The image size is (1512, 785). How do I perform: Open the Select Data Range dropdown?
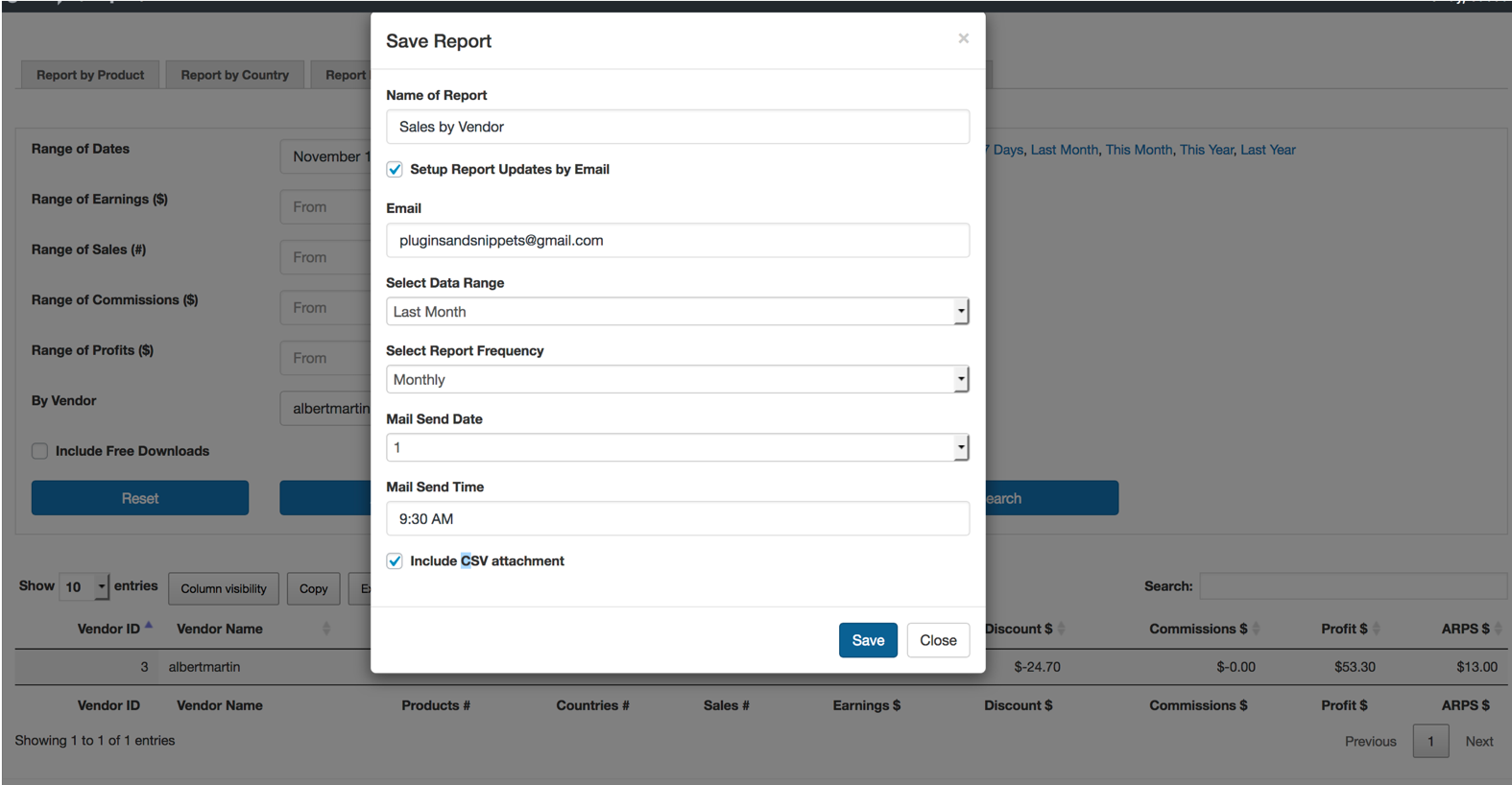pyautogui.click(x=678, y=312)
